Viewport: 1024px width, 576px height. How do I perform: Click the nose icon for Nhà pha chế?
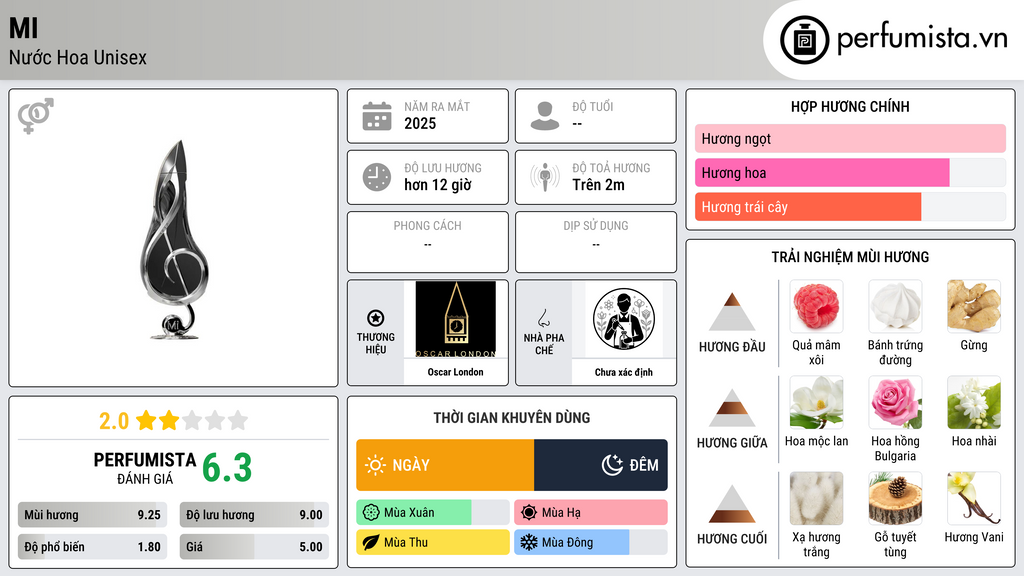(543, 318)
